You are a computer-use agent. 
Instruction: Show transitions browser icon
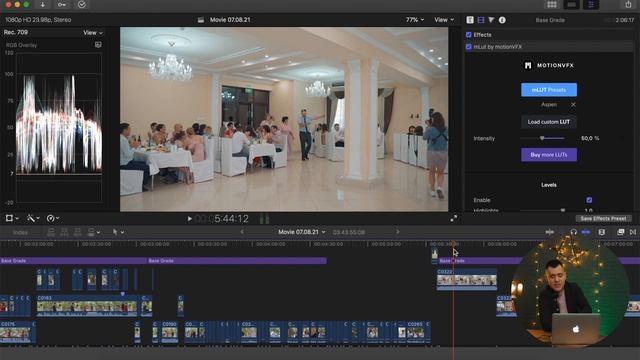click(x=633, y=232)
